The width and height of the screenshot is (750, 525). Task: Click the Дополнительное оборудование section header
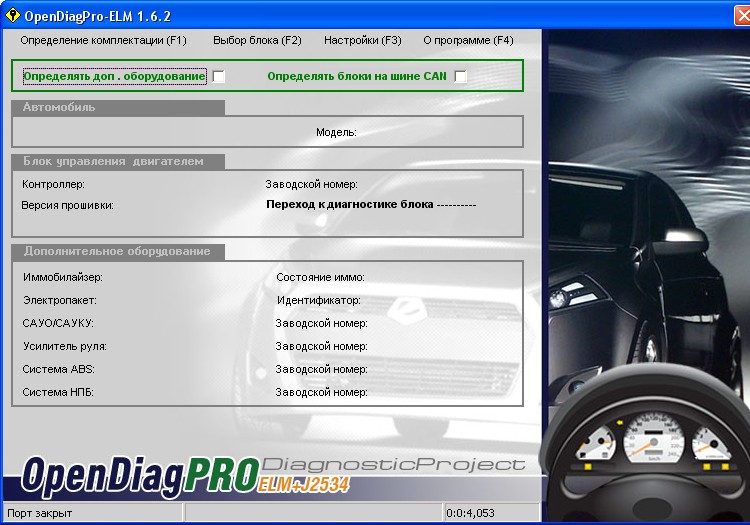117,251
